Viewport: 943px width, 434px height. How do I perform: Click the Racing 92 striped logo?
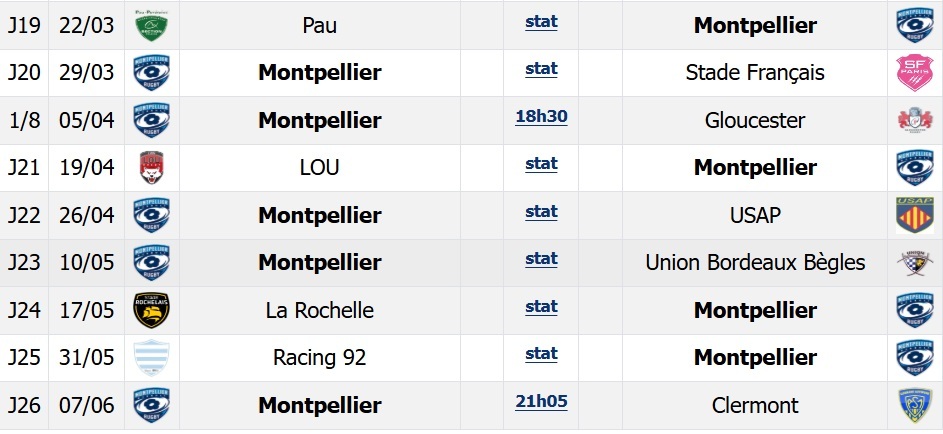tap(152, 357)
